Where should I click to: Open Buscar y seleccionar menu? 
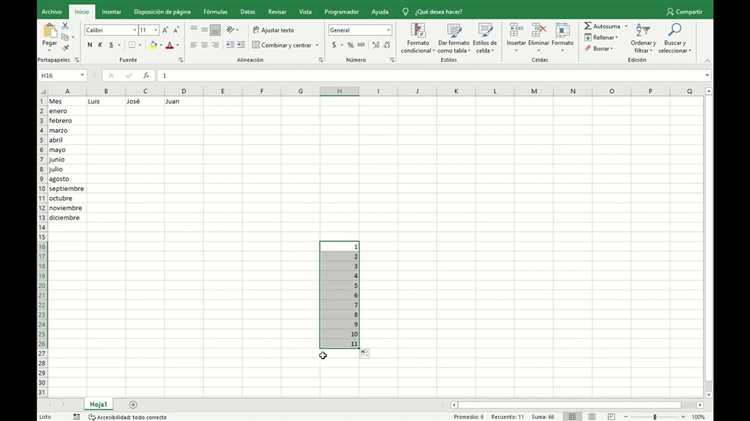pyautogui.click(x=675, y=38)
